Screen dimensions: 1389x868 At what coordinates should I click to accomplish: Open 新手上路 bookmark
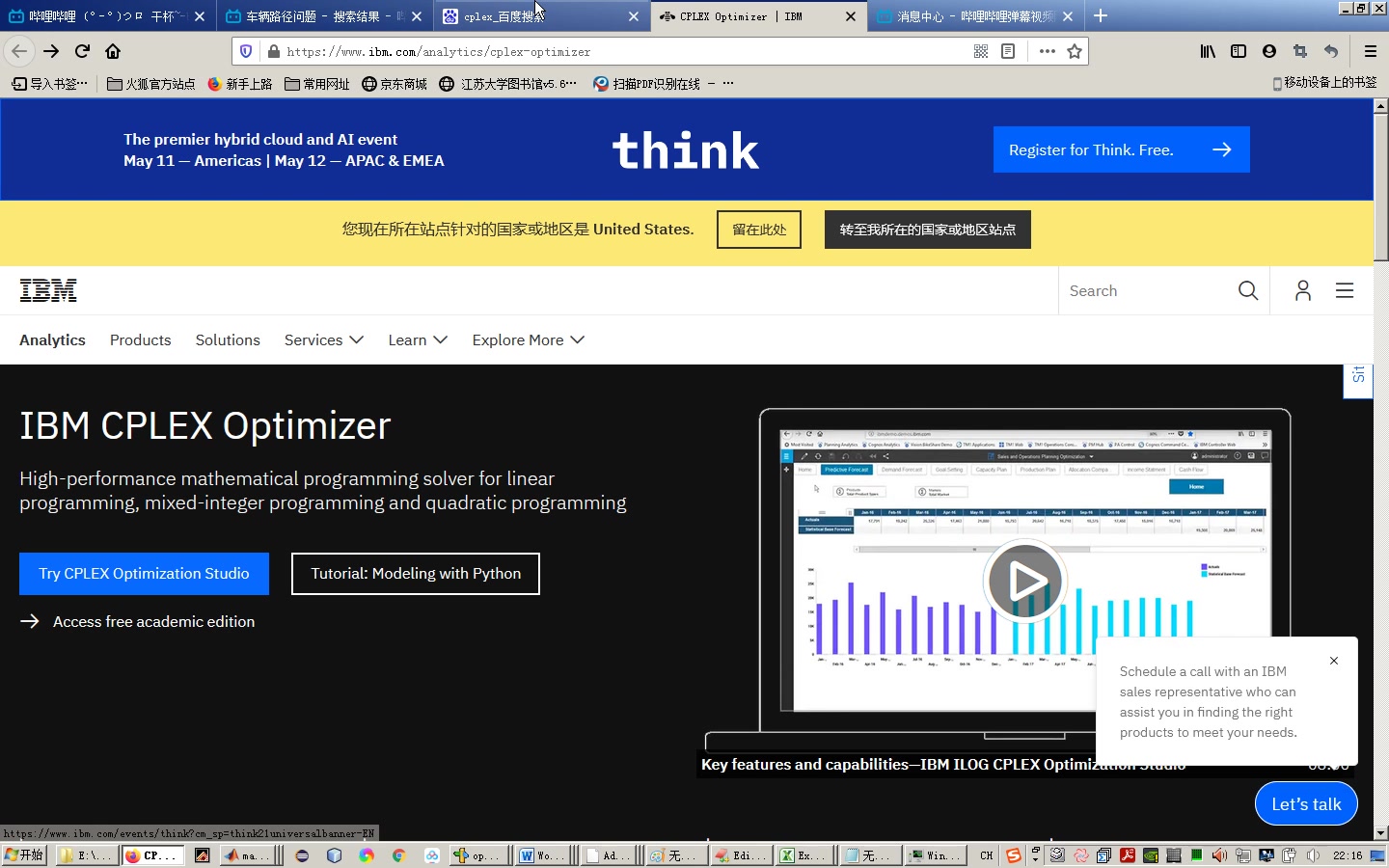[x=240, y=84]
